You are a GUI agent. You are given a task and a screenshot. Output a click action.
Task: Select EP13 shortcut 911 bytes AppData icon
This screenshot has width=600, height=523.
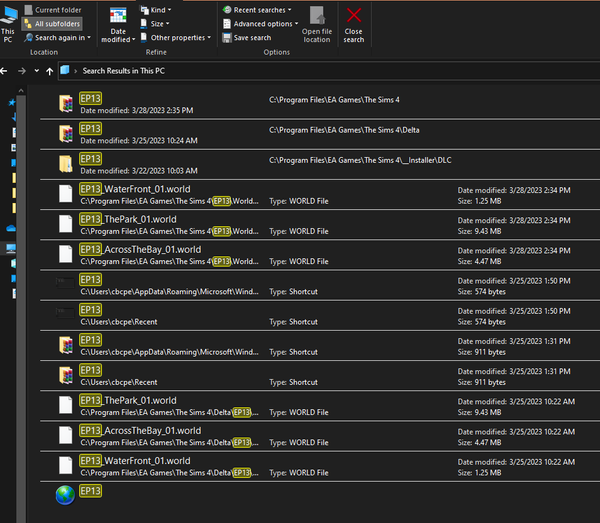[x=66, y=345]
